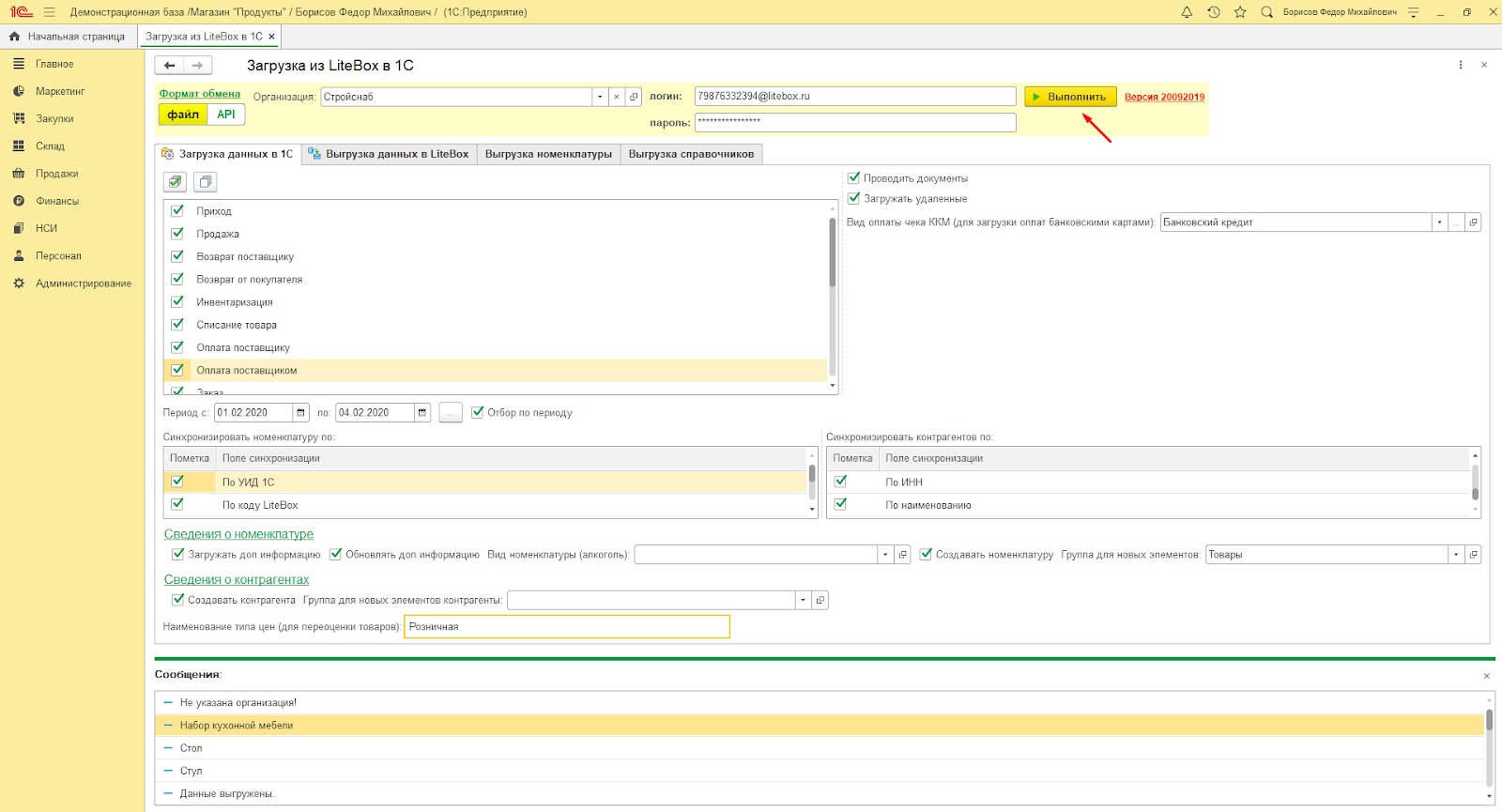Open the Версия 20092019 link
This screenshot has width=1502, height=812.
tap(1164, 97)
